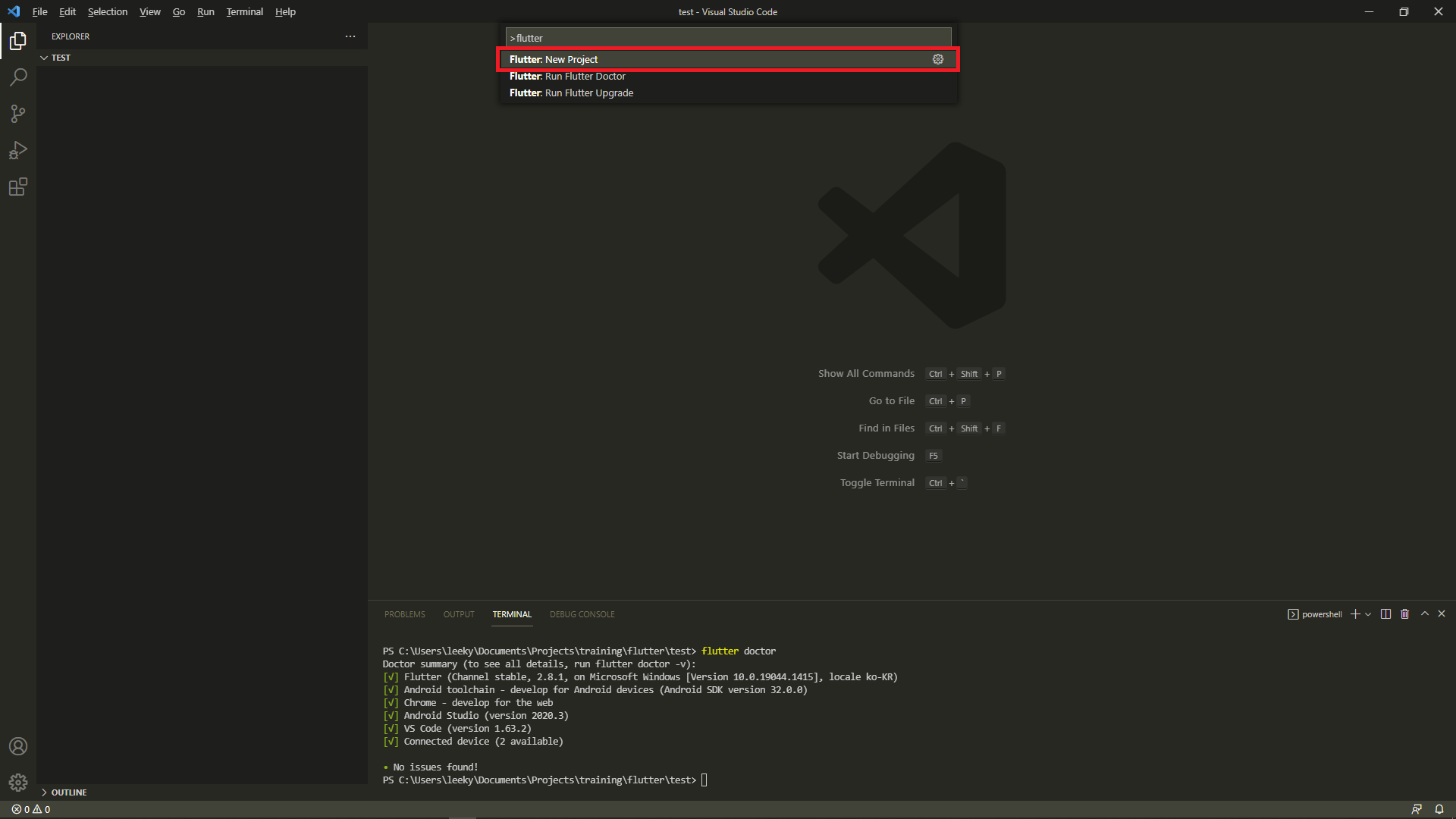
Task: Add a new terminal with plus icon
Action: [x=1355, y=614]
